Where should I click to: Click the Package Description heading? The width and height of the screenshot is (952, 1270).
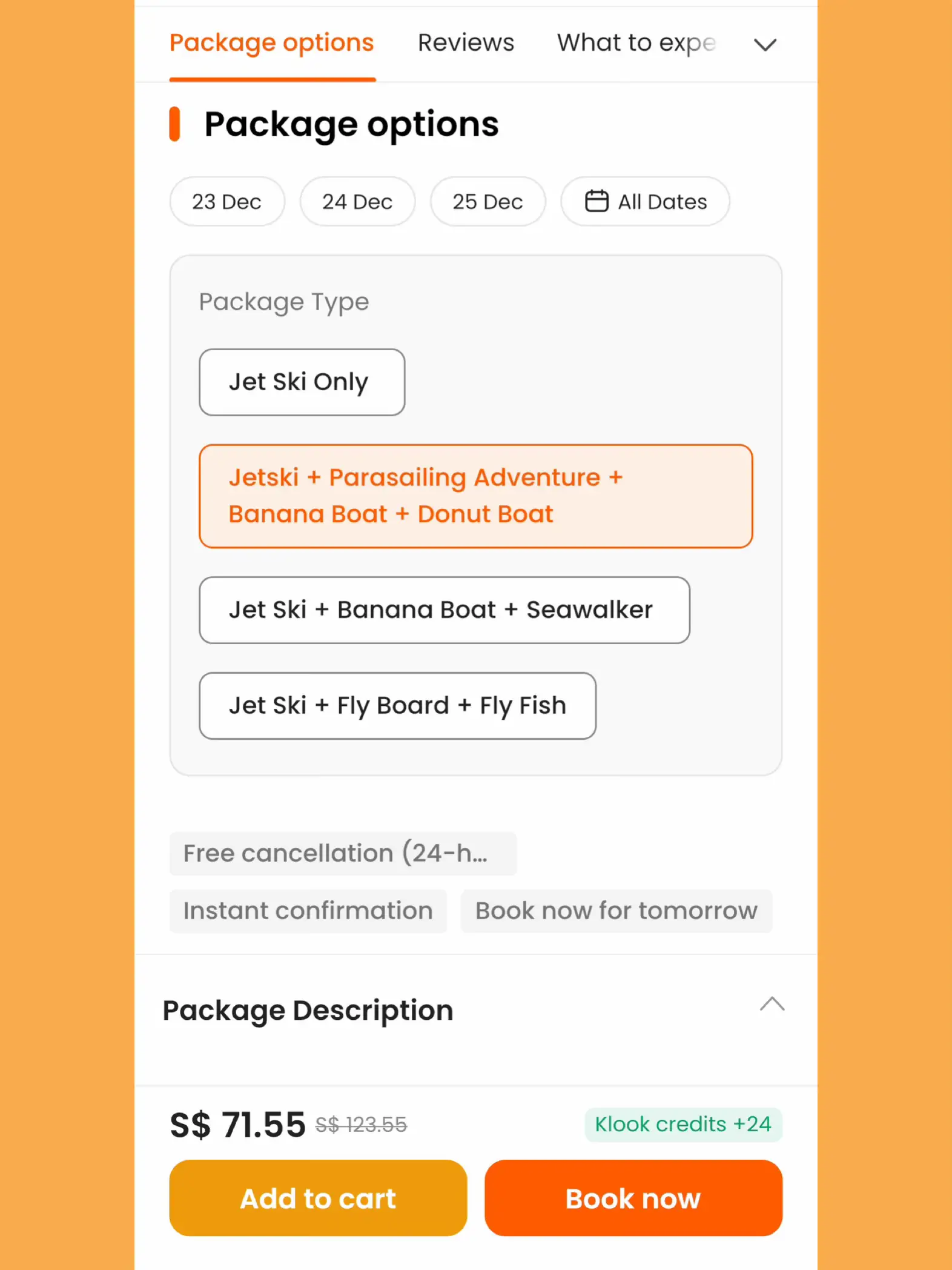(x=308, y=1011)
